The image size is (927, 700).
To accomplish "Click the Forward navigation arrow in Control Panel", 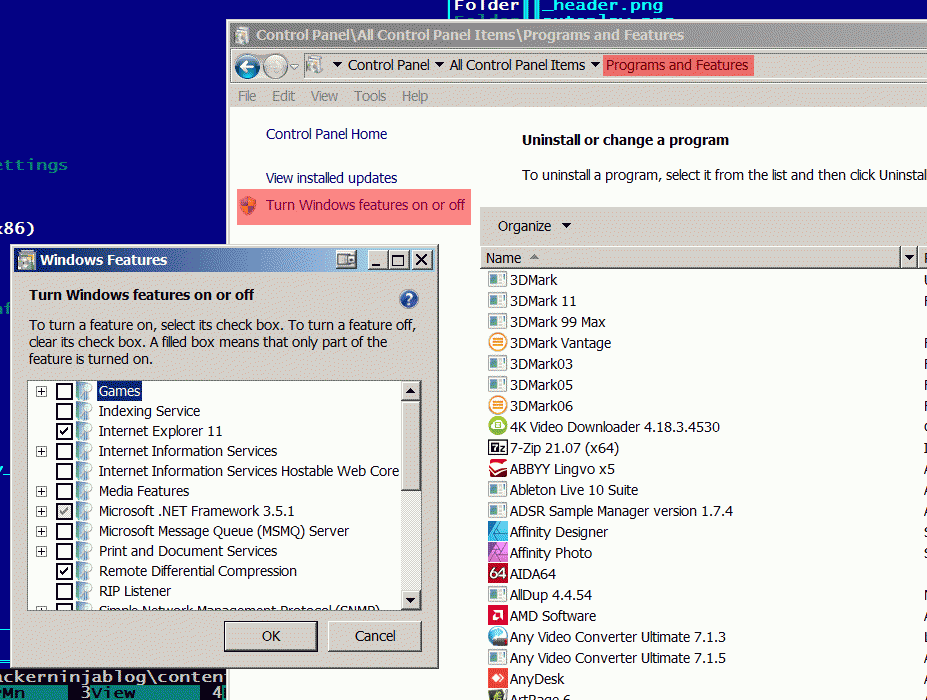I will point(275,66).
